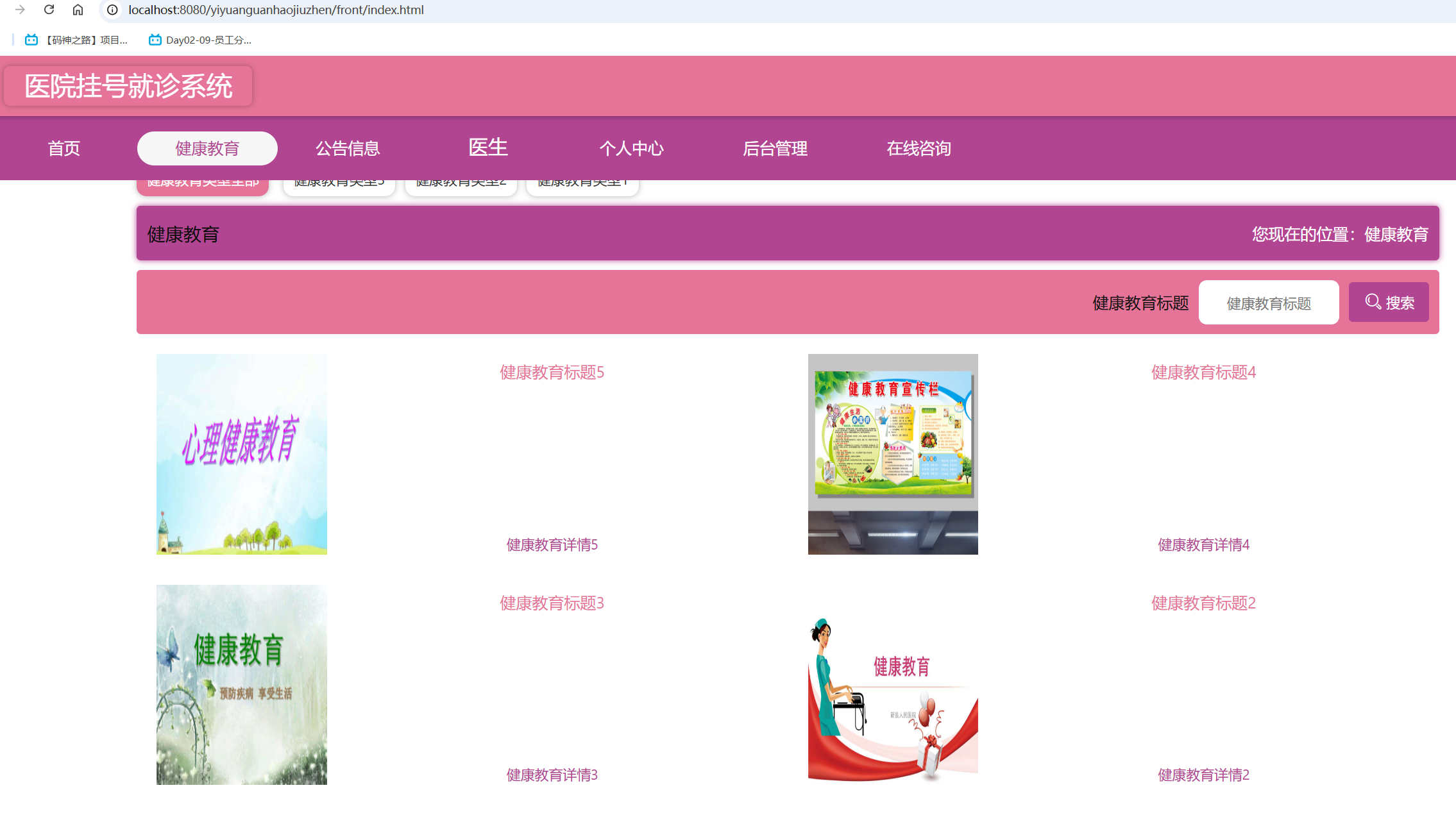The height and width of the screenshot is (815, 1456).
Task: Switch to the 公告信息 tab
Action: [347, 148]
